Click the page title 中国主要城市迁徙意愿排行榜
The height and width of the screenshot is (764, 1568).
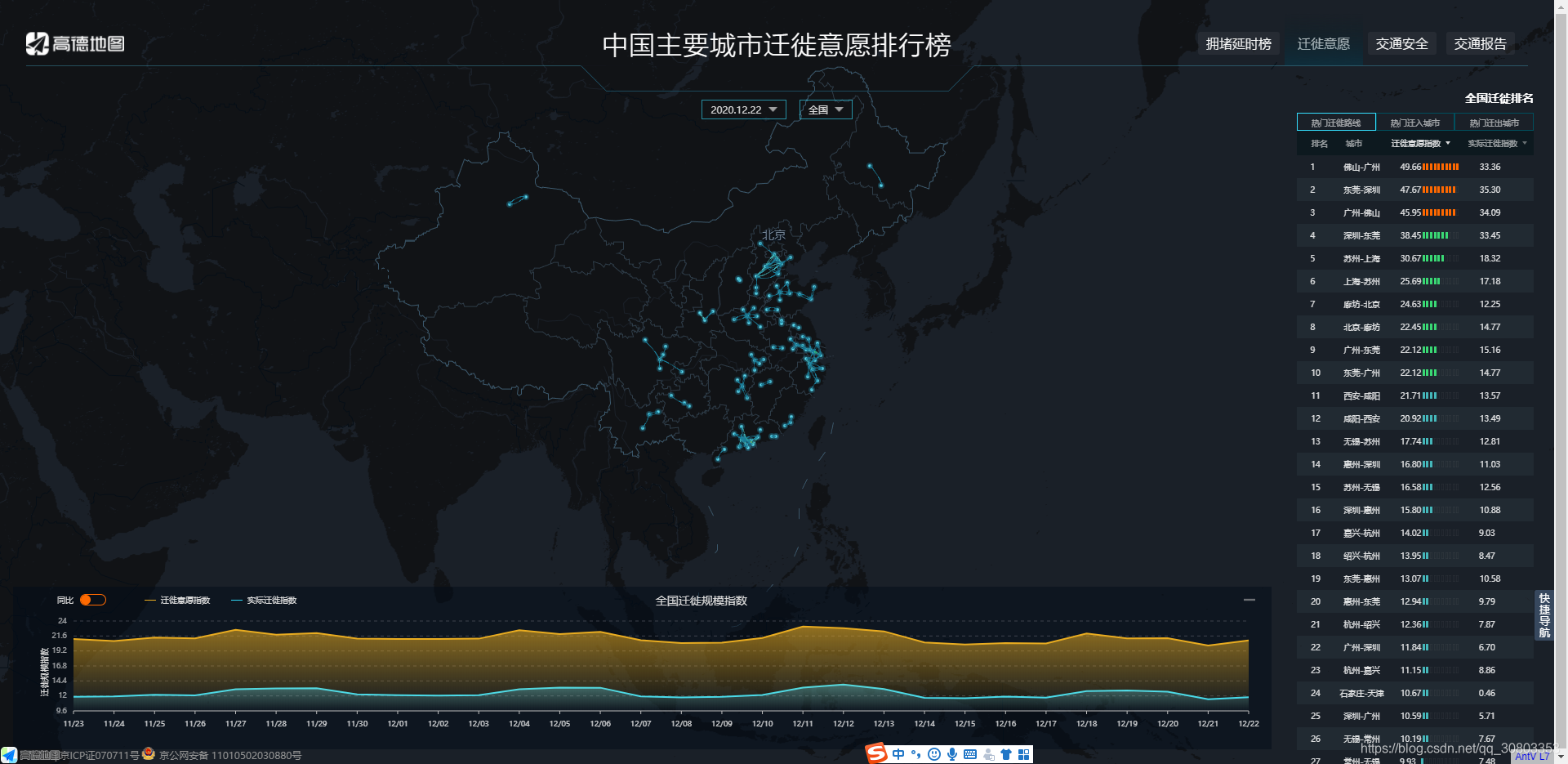777,45
